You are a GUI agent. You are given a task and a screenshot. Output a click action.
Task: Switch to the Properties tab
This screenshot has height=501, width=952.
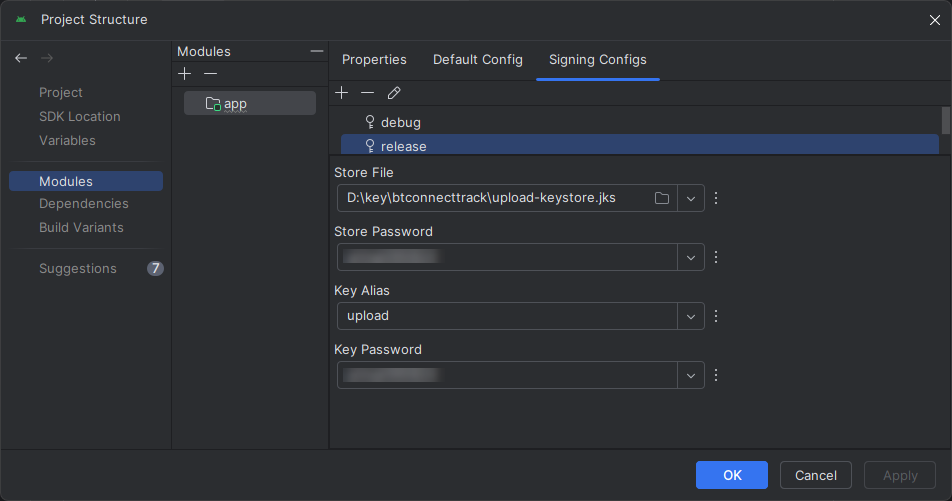tap(374, 60)
